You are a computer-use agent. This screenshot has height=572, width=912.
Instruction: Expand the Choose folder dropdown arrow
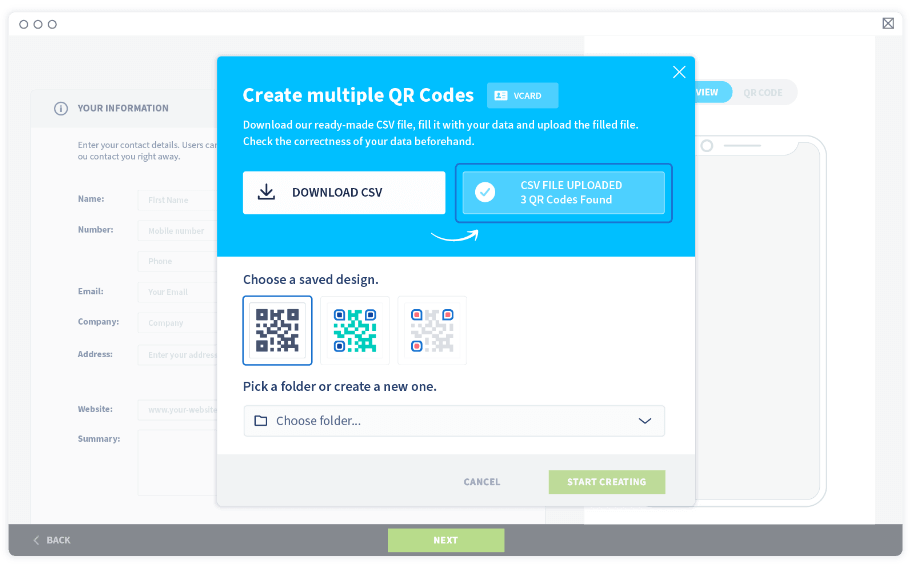click(644, 421)
